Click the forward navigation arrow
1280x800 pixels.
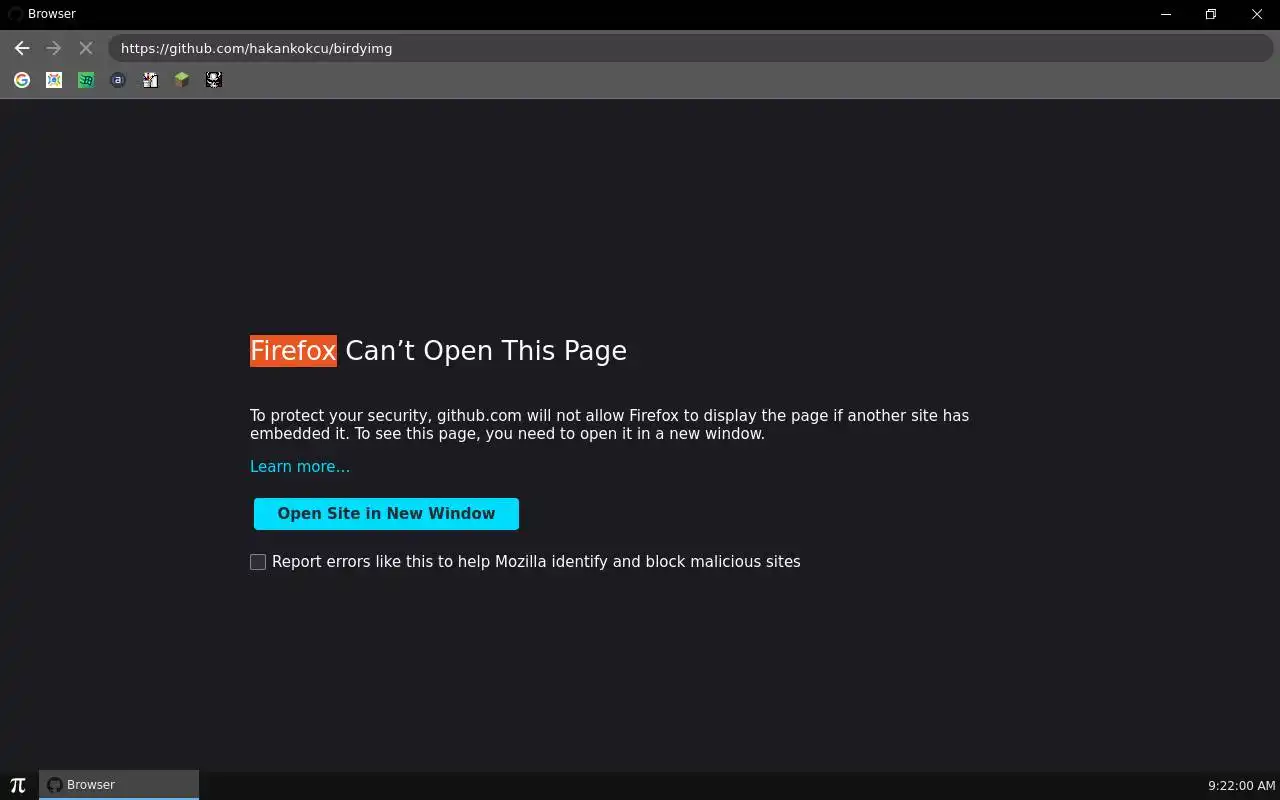coord(54,48)
